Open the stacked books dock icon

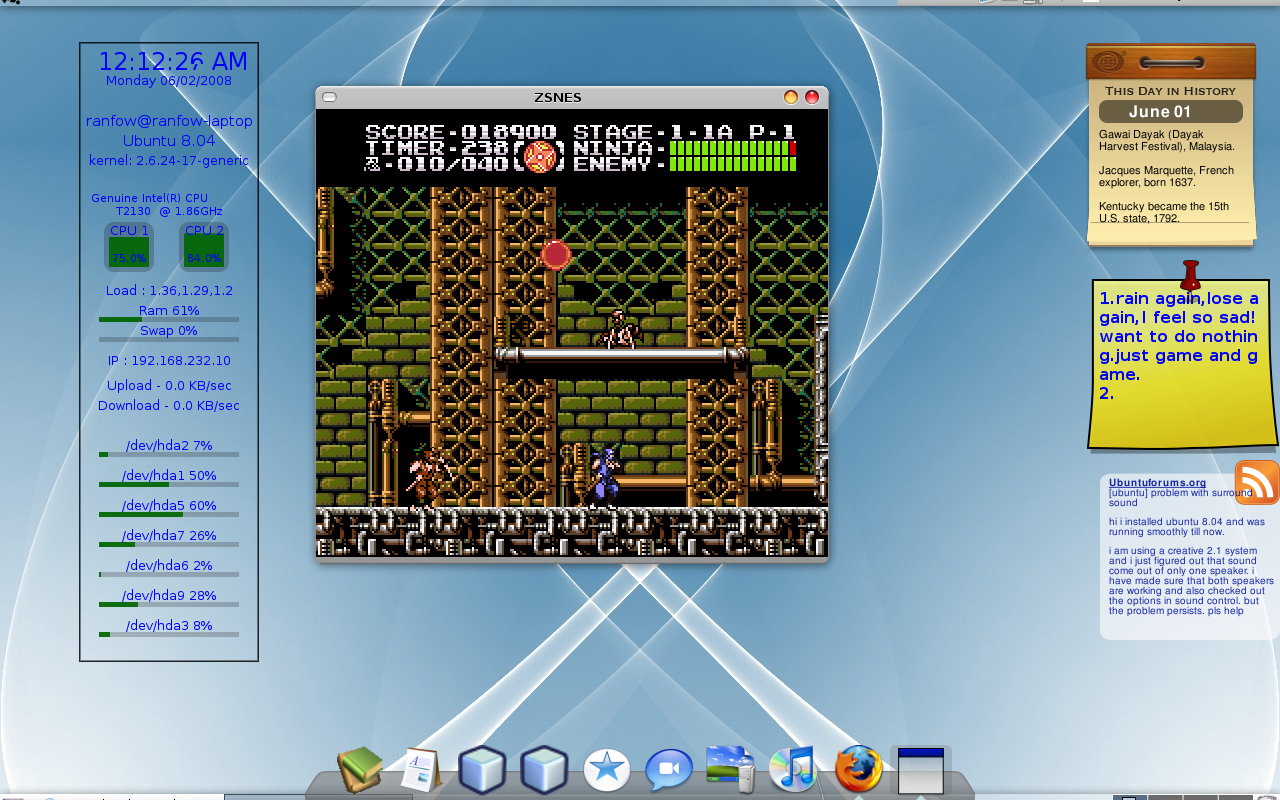coord(360,769)
